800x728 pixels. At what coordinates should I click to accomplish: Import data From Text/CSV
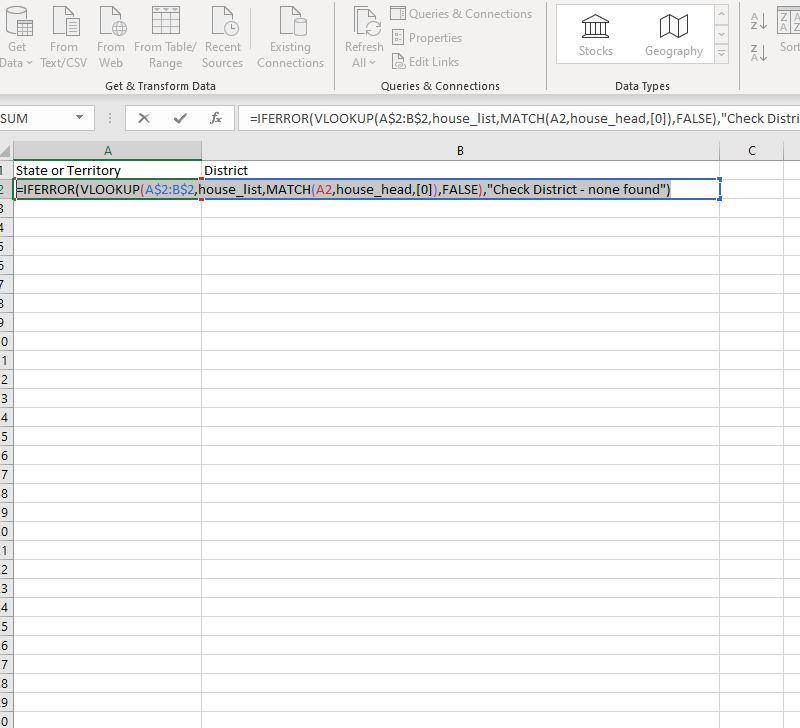click(x=64, y=37)
